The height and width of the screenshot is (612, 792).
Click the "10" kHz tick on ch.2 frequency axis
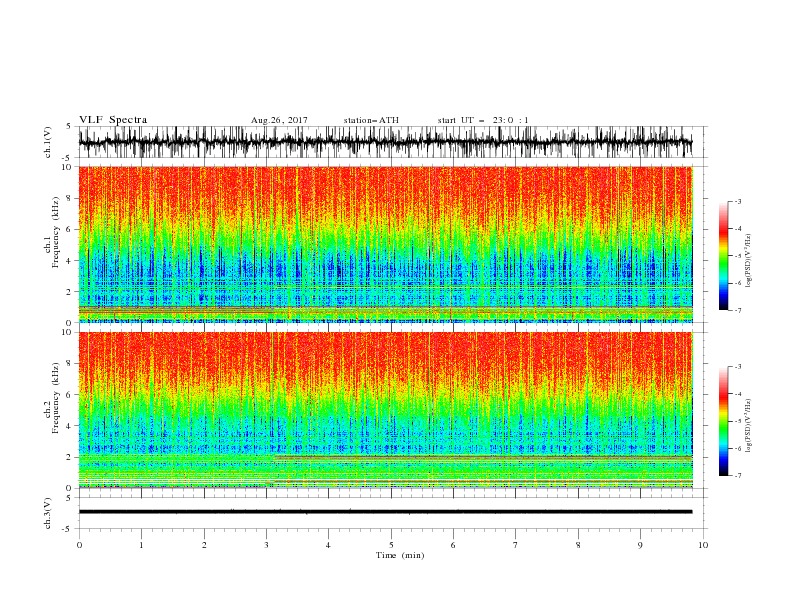[x=68, y=332]
